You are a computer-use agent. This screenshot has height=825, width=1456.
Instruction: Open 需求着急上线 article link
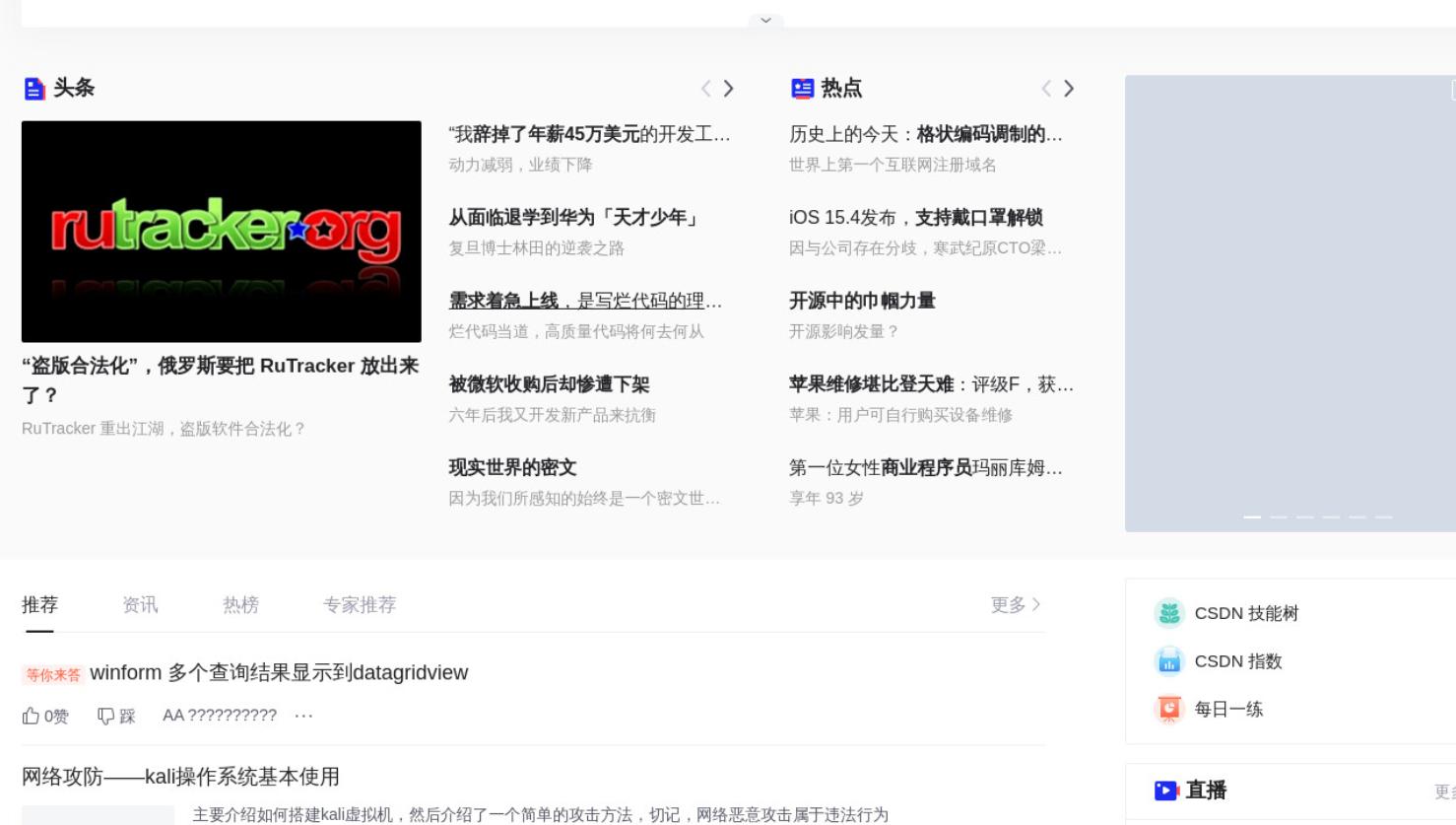(585, 301)
